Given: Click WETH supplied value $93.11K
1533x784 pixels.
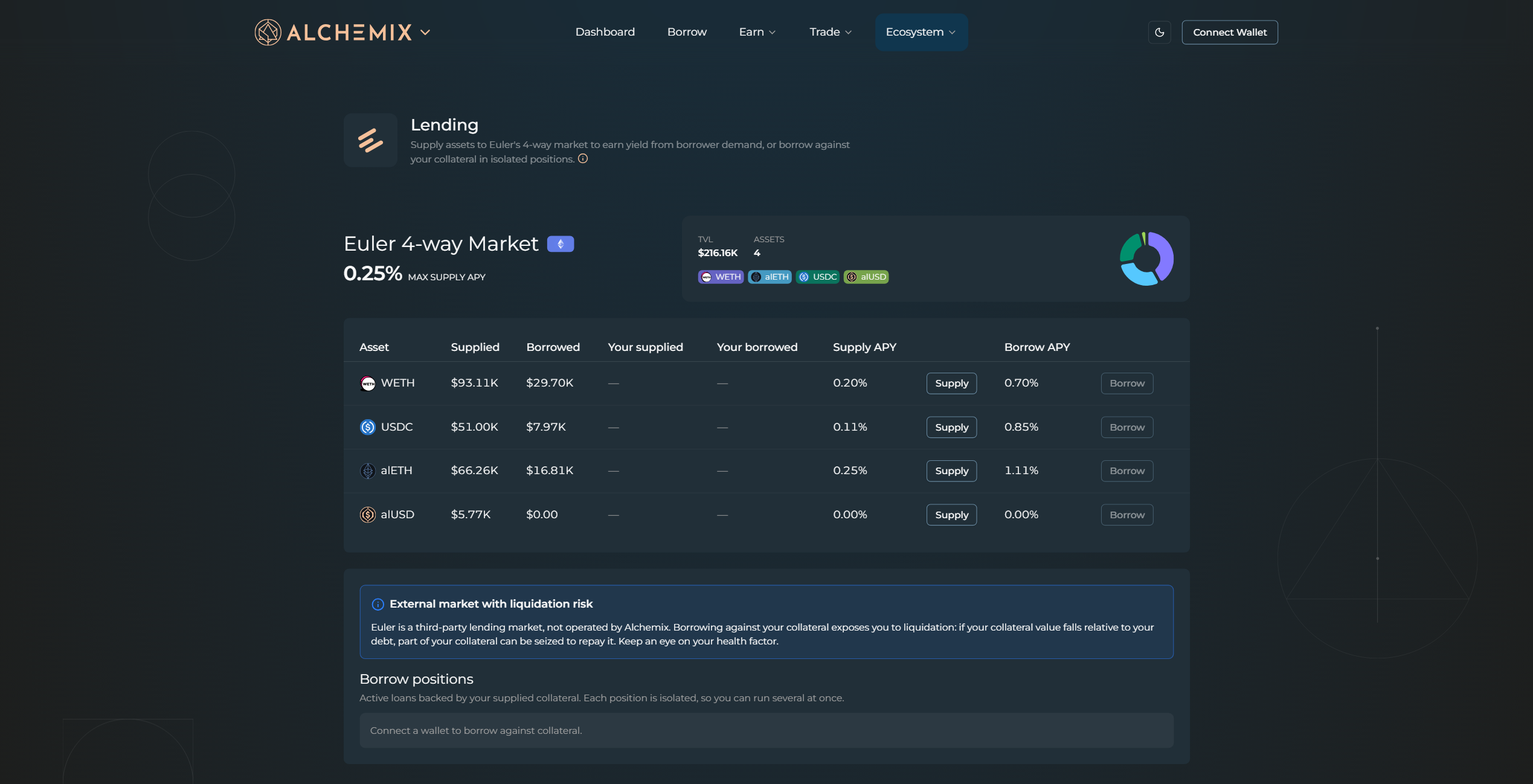Looking at the screenshot, I should click(474, 383).
